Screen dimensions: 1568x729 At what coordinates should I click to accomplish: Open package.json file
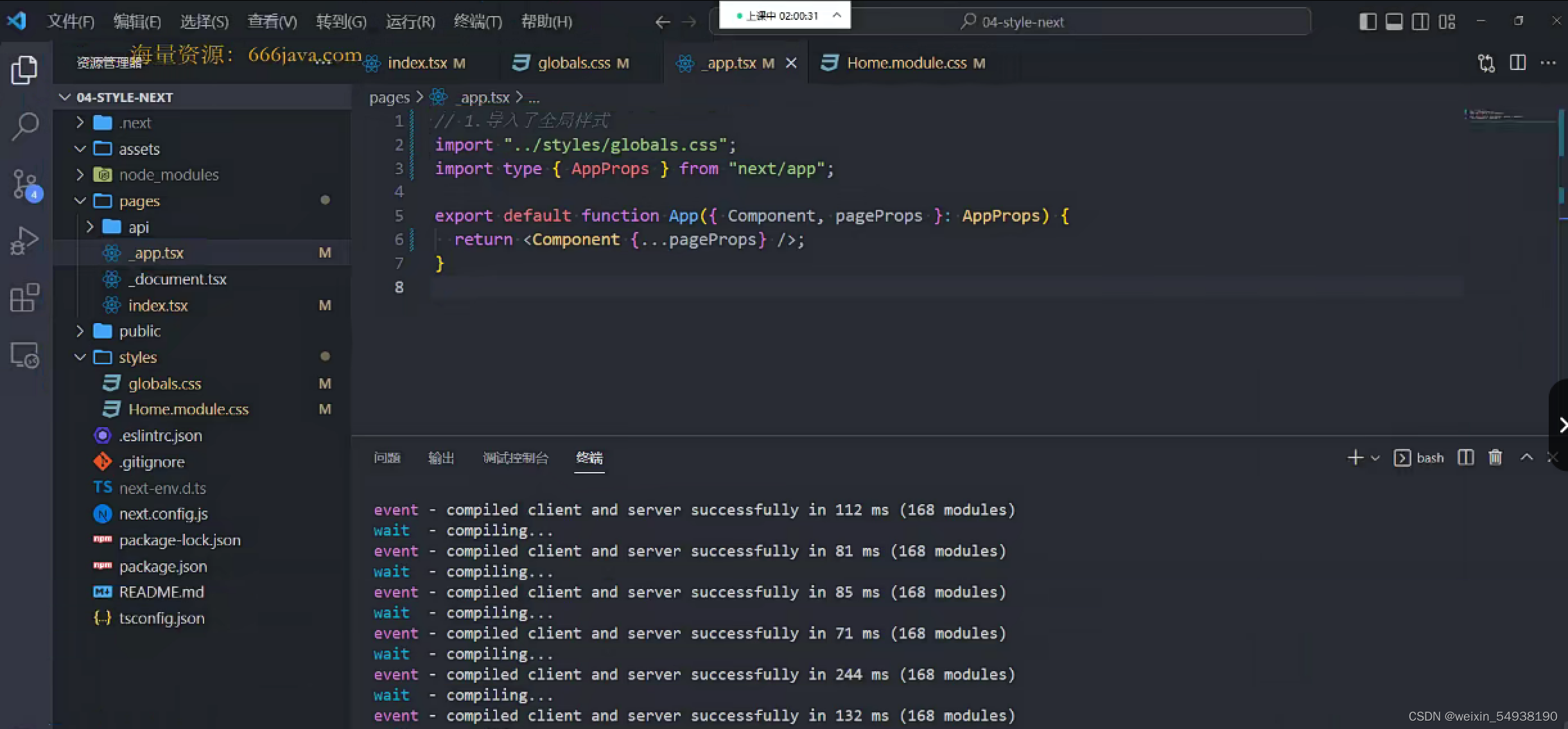tap(202, 567)
